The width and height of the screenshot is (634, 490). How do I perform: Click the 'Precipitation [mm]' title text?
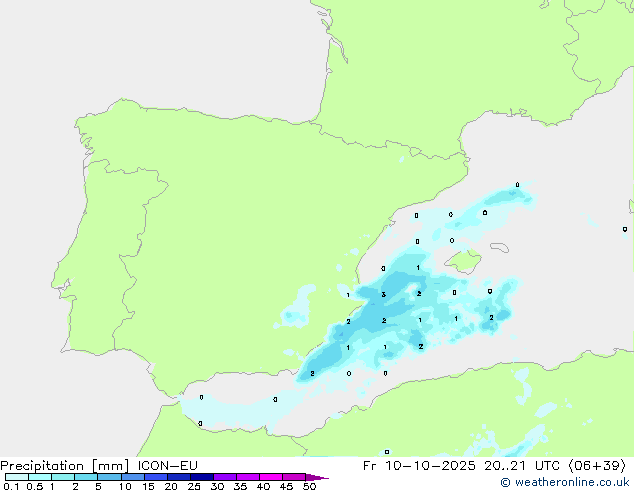click(x=64, y=466)
